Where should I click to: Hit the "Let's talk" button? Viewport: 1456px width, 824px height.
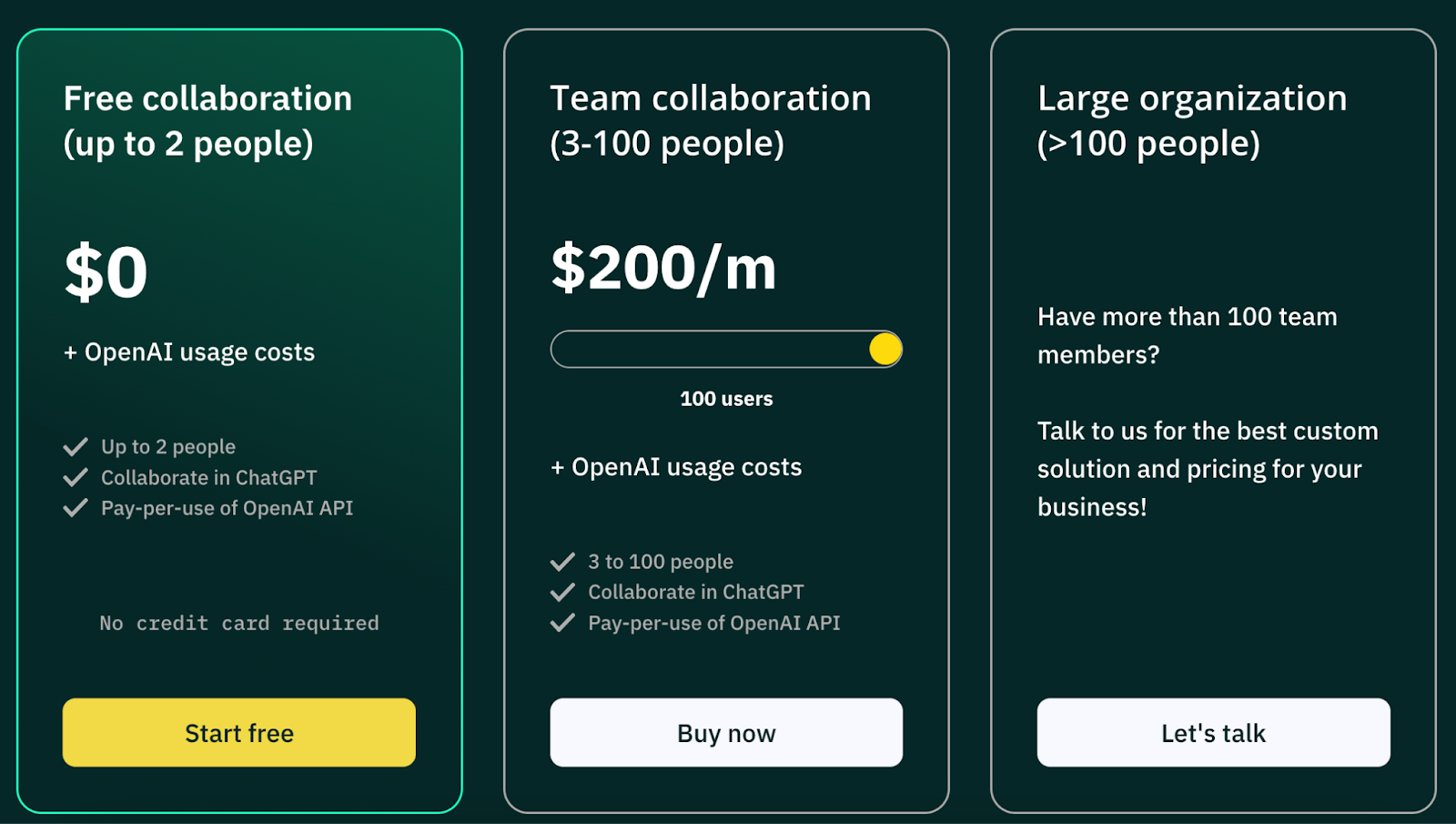coord(1213,733)
